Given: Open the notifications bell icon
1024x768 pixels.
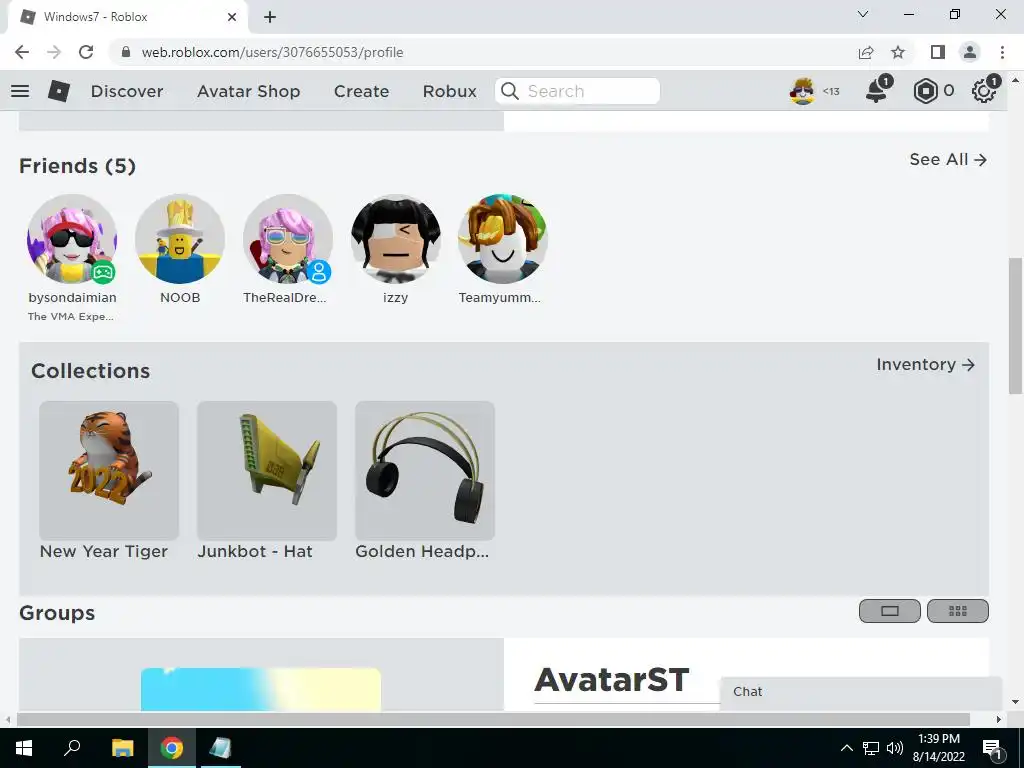Looking at the screenshot, I should [876, 91].
